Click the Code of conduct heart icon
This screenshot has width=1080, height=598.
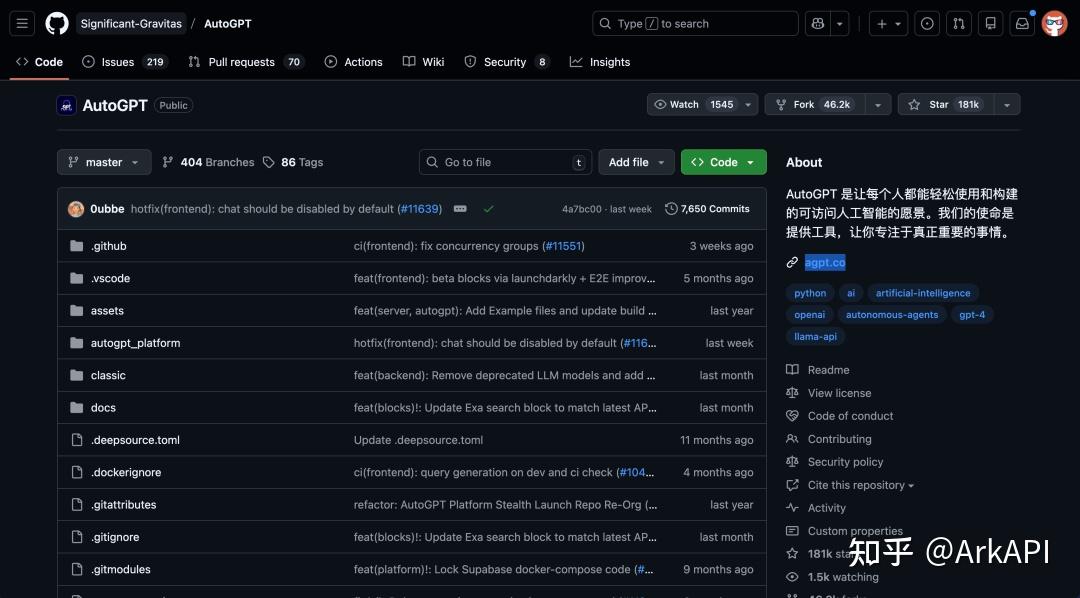pyautogui.click(x=792, y=416)
